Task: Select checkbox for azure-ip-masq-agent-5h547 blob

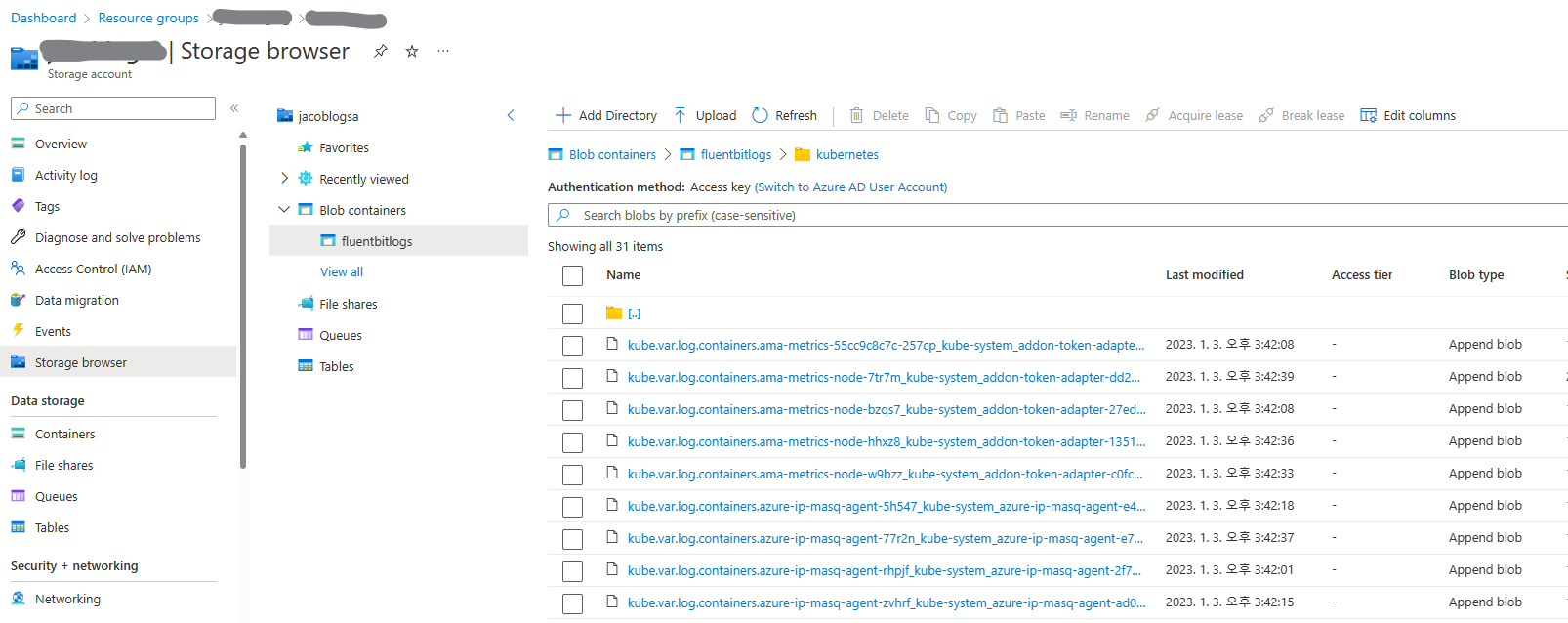Action: pos(573,507)
